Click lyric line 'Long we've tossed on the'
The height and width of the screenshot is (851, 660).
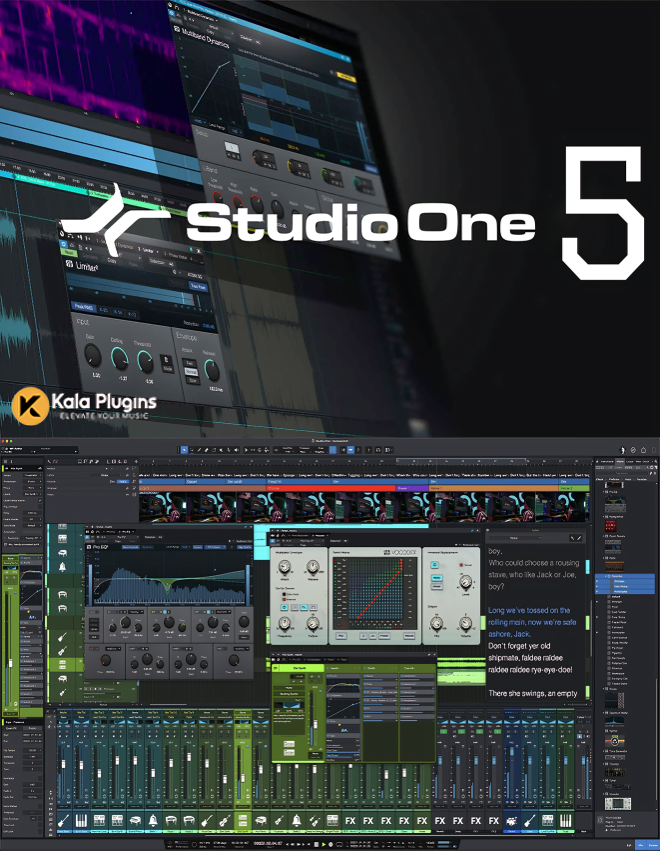529,610
